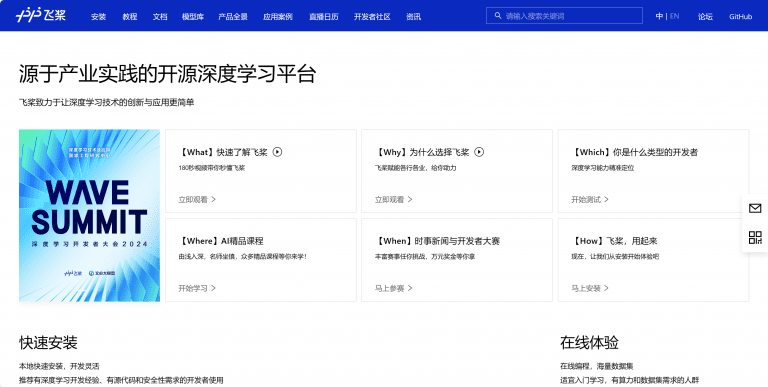Click the 在线体验 section heading

tap(589, 342)
